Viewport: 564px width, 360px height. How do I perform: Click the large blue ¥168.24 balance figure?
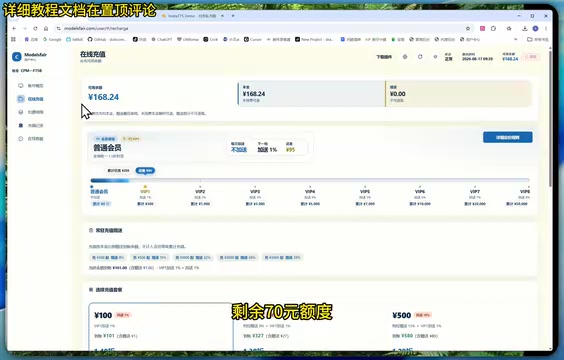click(103, 97)
